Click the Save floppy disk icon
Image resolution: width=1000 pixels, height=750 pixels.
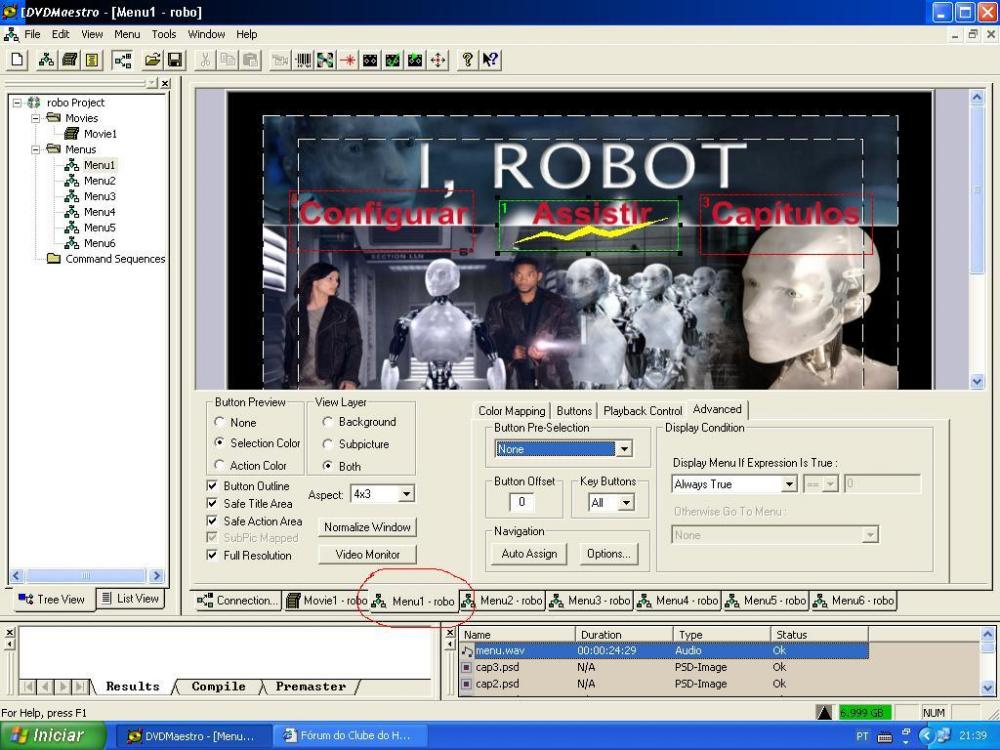[174, 60]
